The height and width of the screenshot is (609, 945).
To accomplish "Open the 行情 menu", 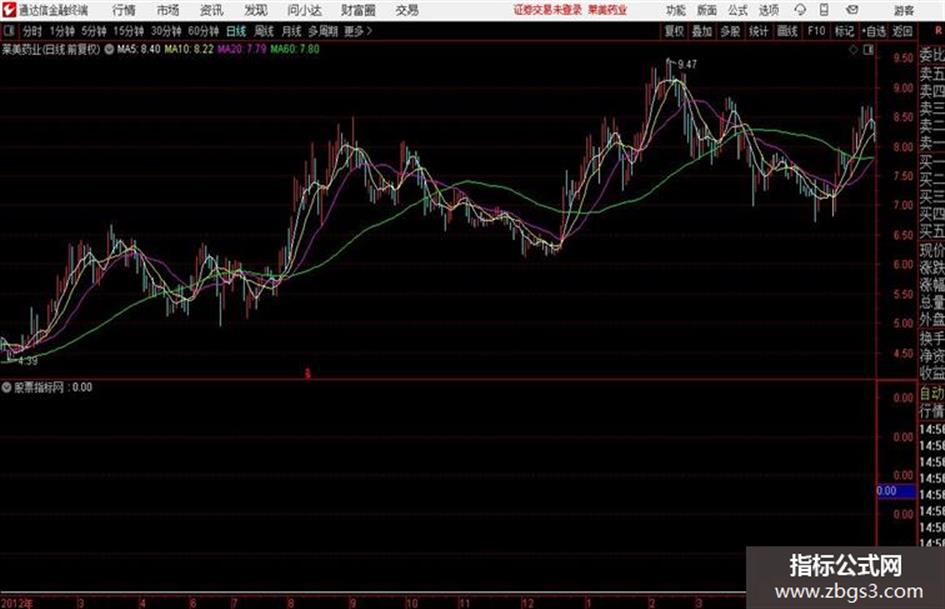I will 124,10.
